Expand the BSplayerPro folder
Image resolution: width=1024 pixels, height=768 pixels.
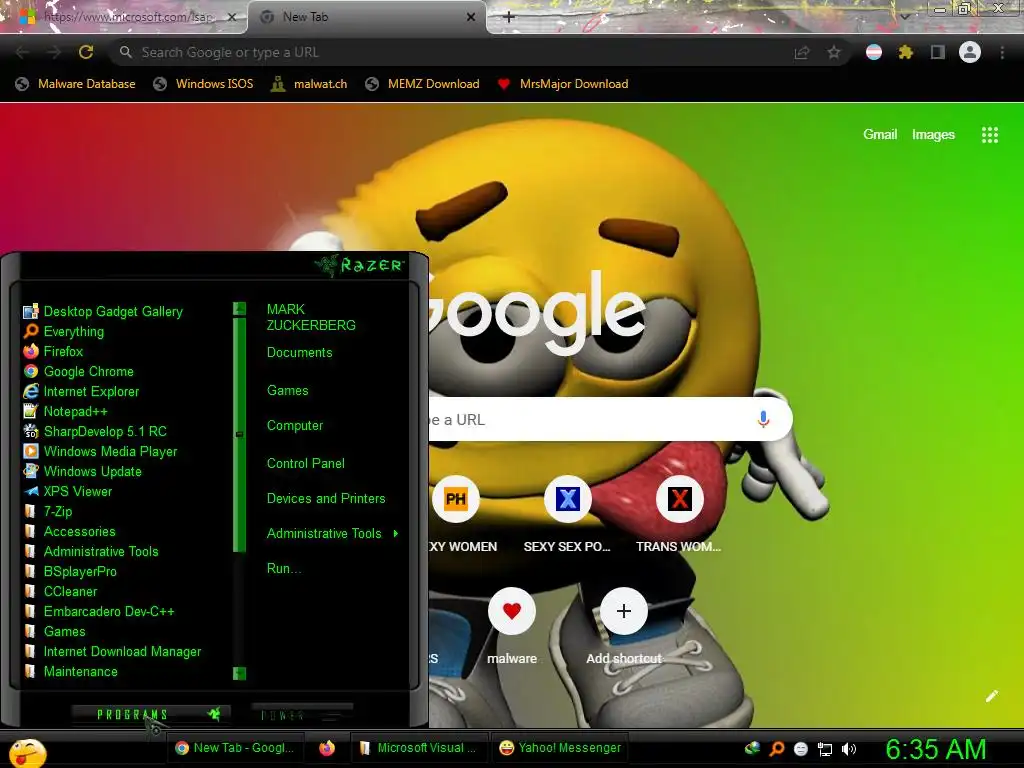tap(70, 571)
